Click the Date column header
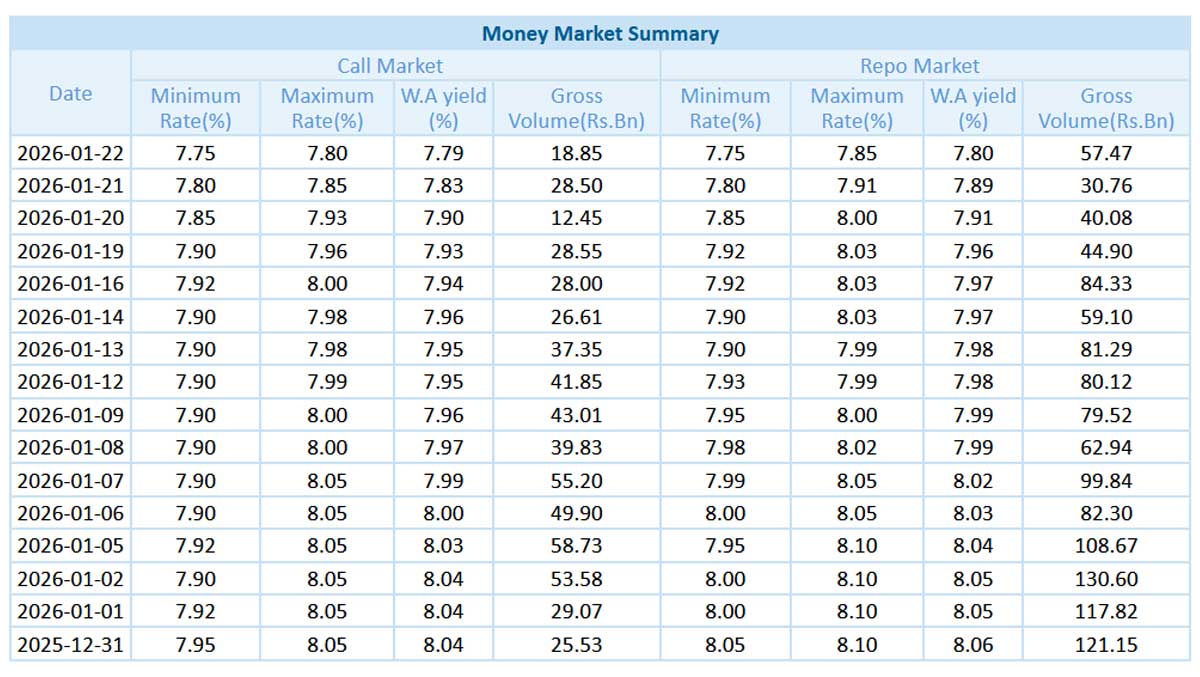Viewport: 1200px width, 677px height. [70, 94]
